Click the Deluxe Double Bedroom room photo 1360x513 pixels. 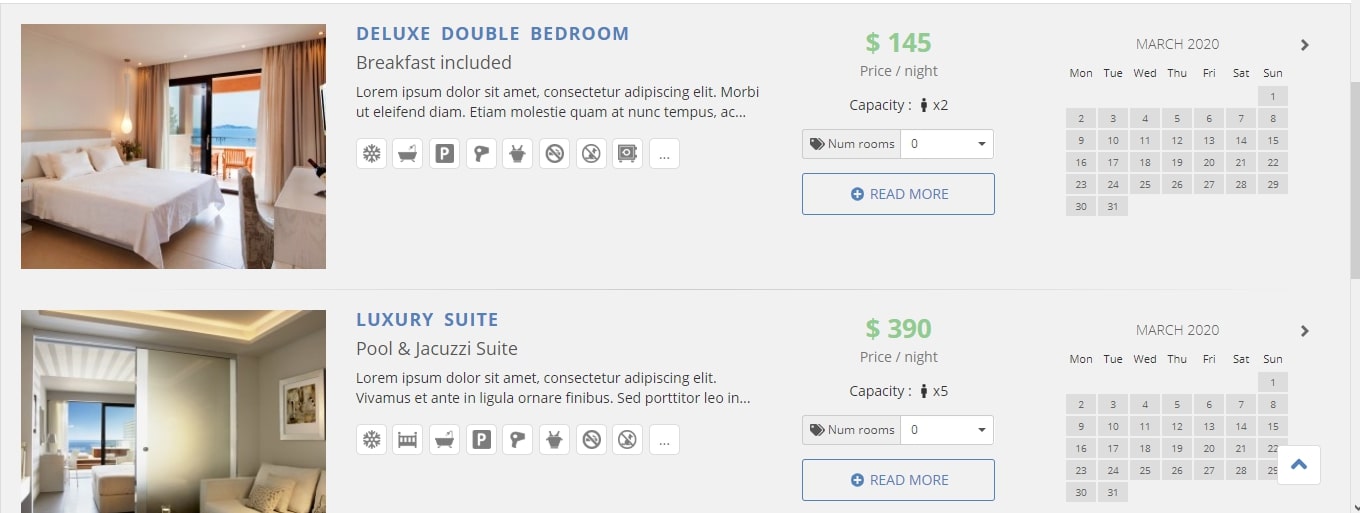[x=173, y=146]
